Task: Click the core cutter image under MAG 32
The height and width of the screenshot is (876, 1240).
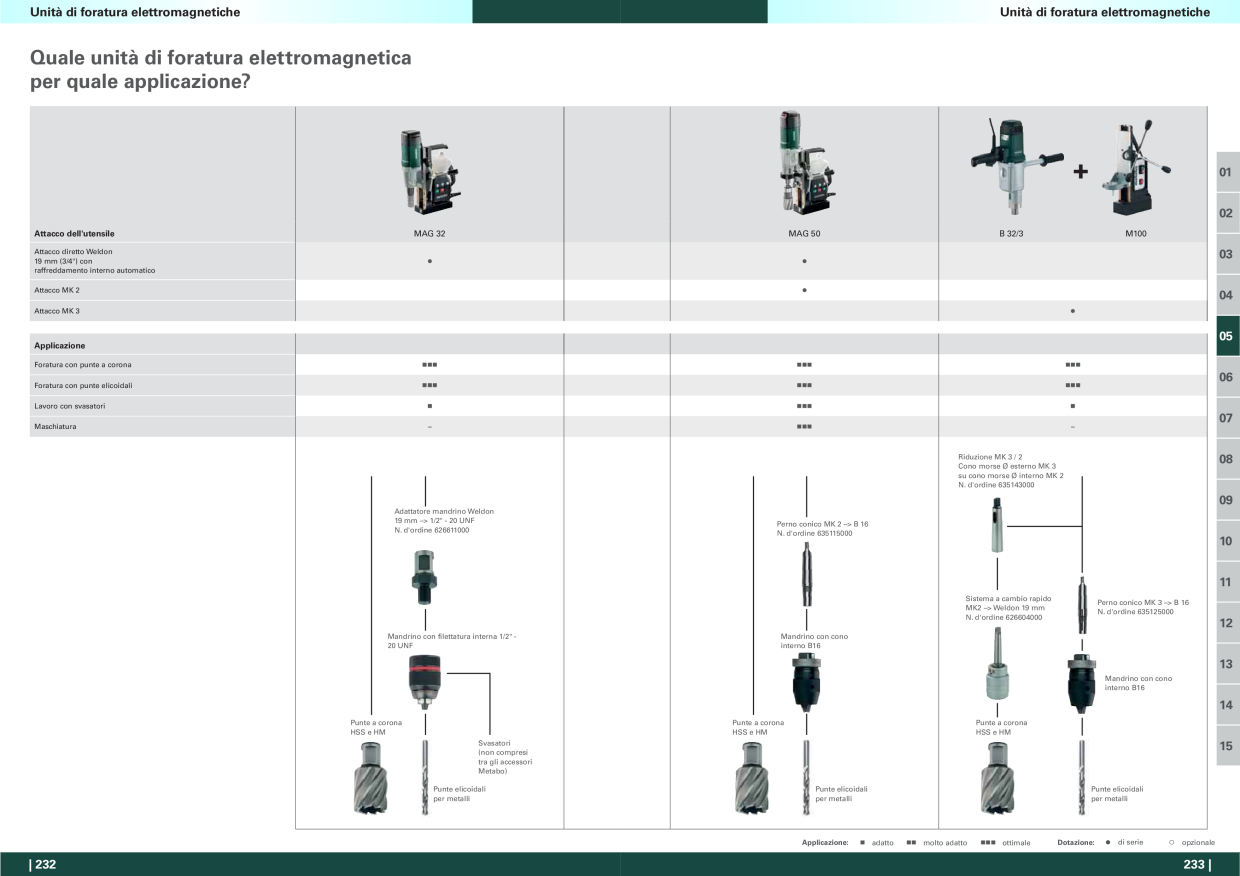Action: [371, 779]
